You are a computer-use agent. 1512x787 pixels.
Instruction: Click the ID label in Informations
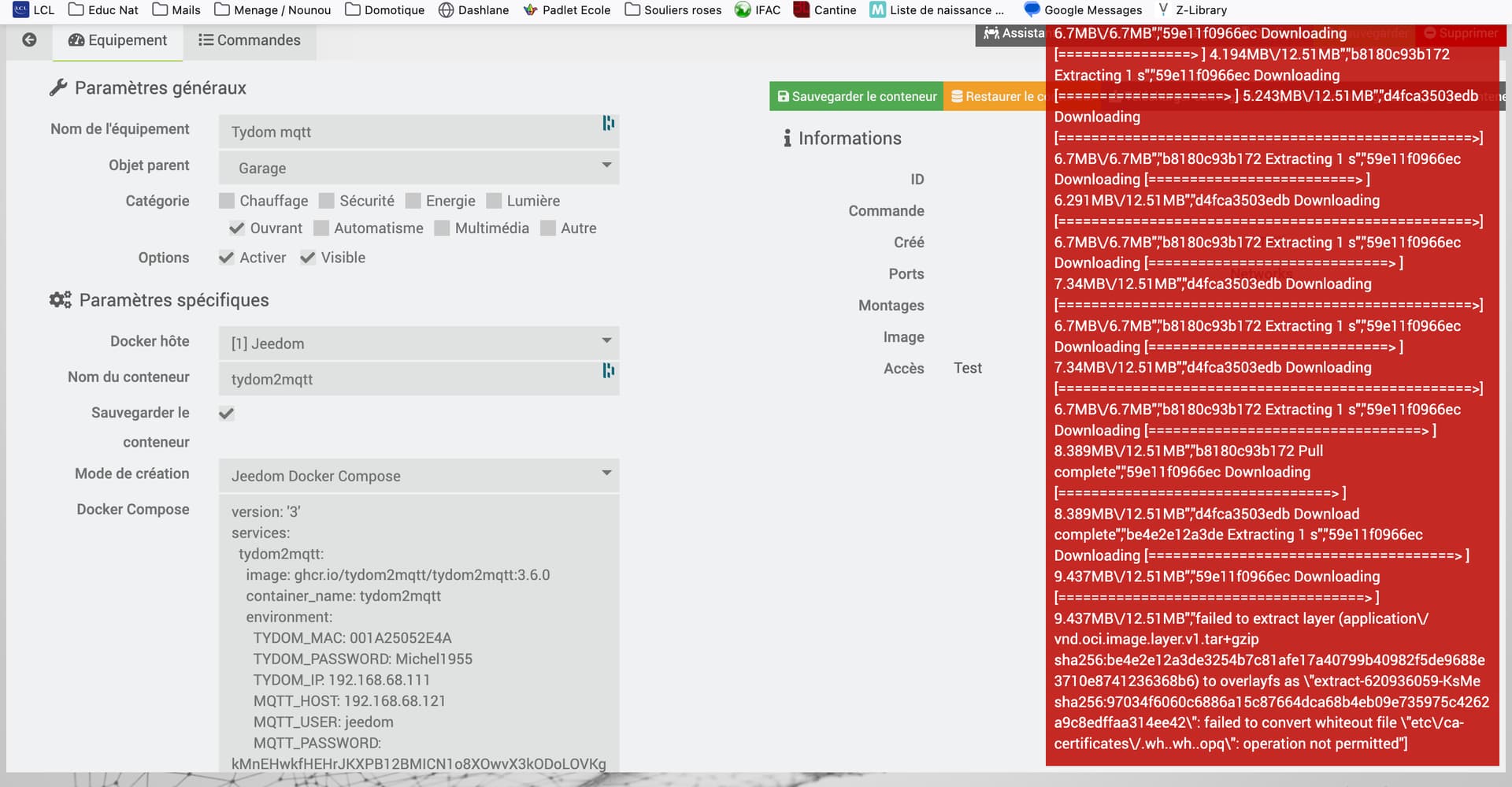917,180
